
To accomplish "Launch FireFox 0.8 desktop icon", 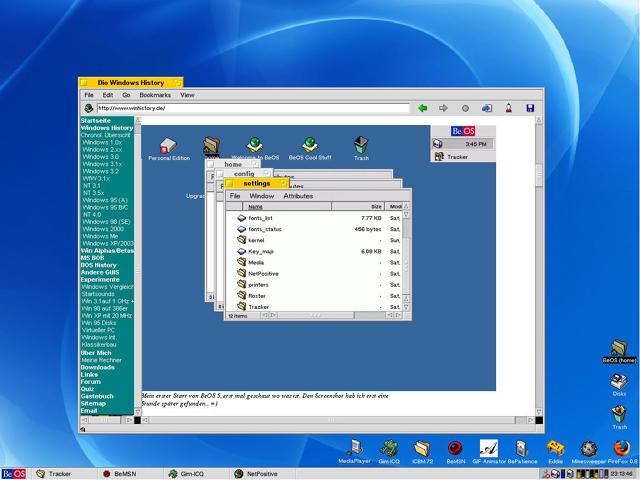I will point(622,451).
